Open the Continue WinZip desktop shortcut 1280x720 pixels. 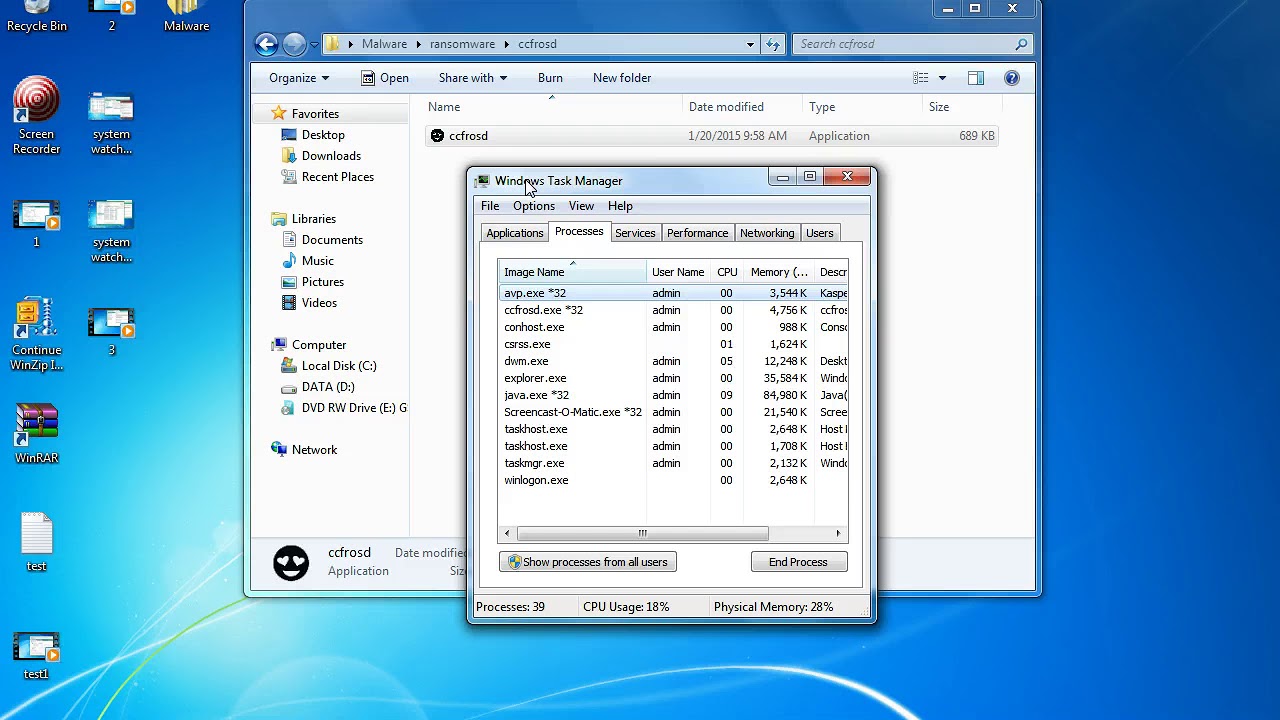click(37, 334)
